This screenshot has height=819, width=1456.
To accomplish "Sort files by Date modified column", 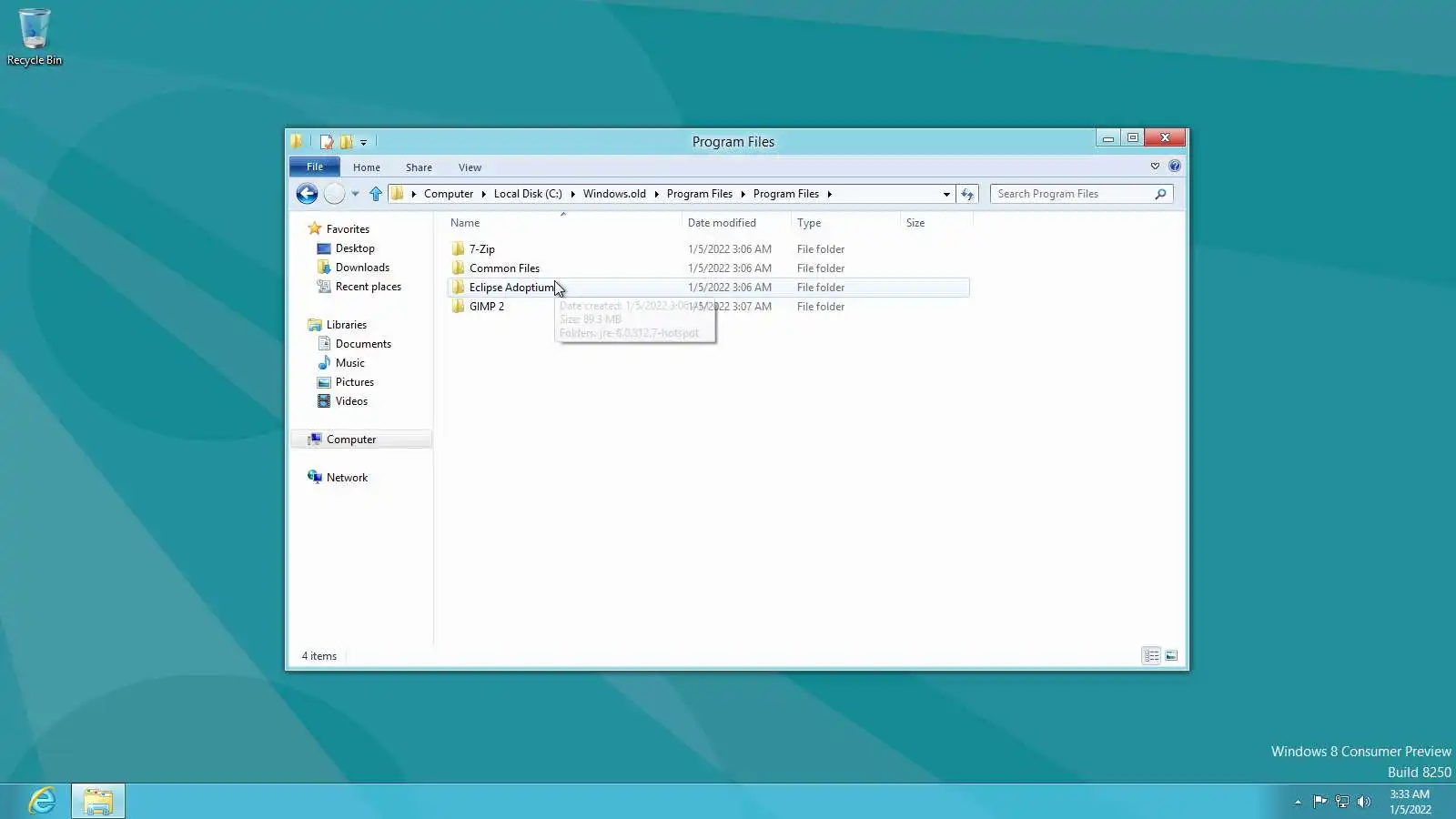I will click(x=736, y=223).
